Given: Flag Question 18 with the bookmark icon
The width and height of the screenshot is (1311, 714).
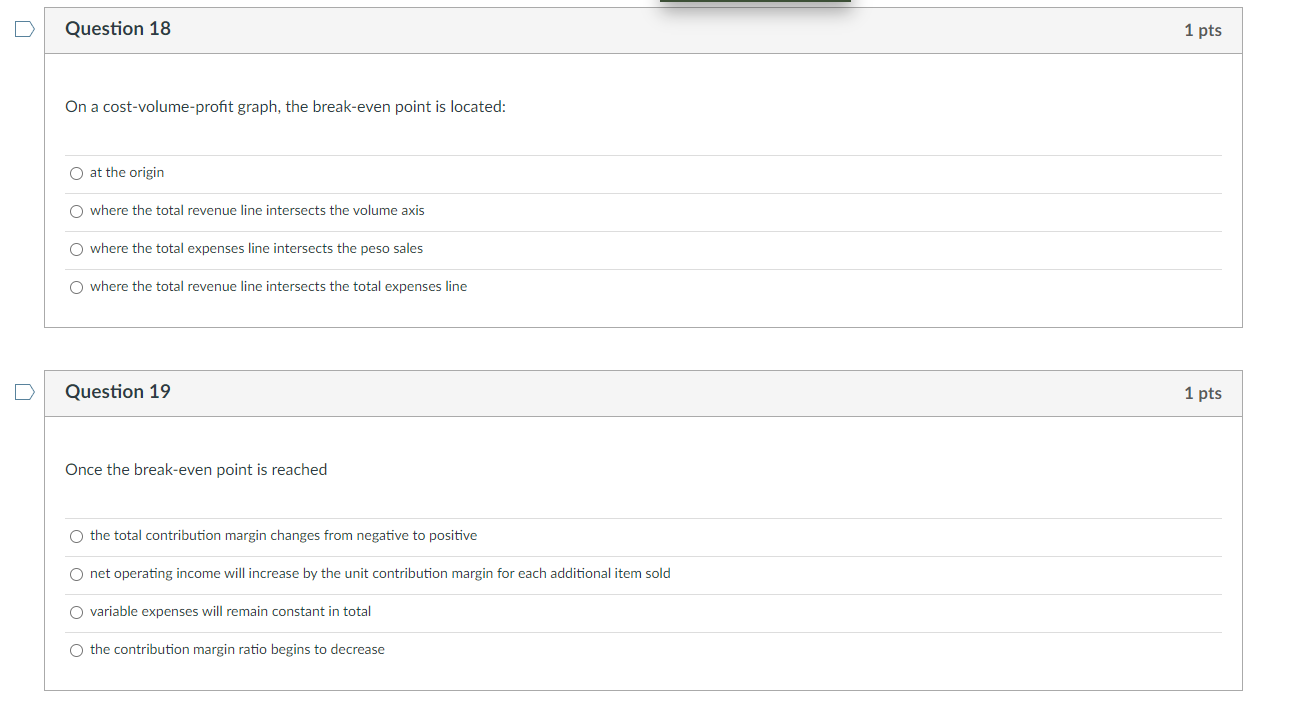Looking at the screenshot, I should point(24,30).
